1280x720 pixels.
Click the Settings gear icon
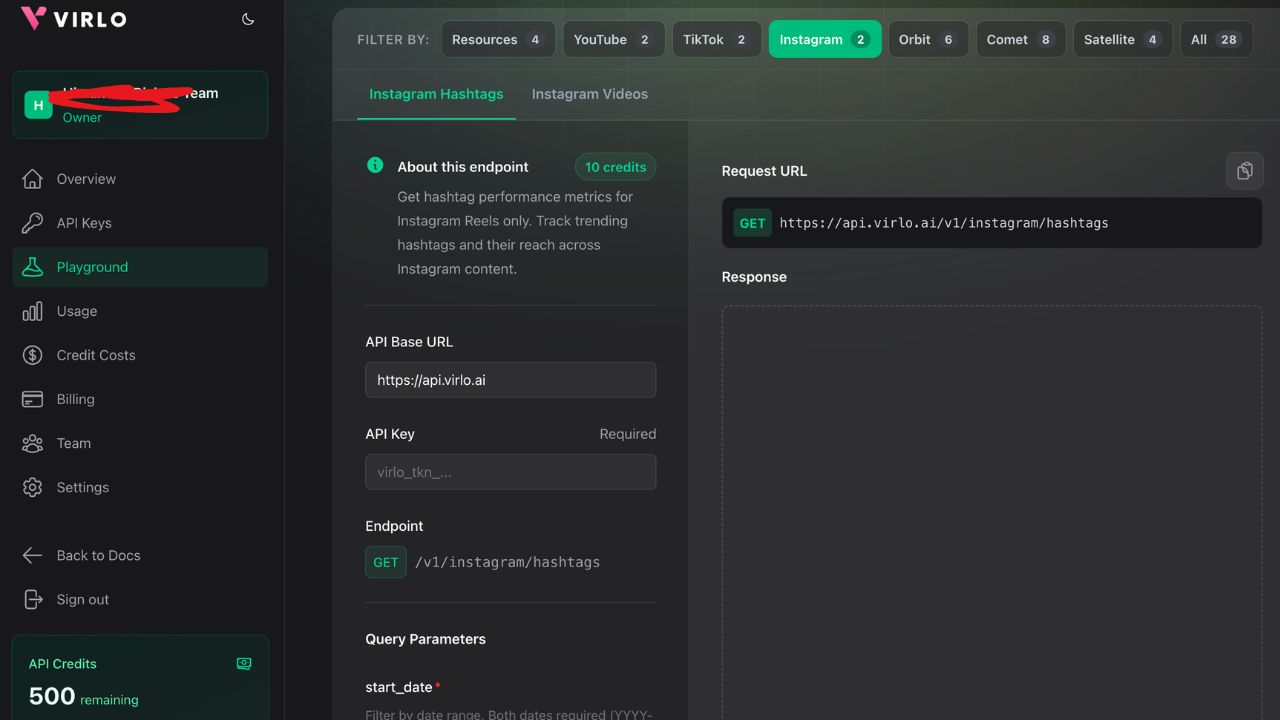33,487
